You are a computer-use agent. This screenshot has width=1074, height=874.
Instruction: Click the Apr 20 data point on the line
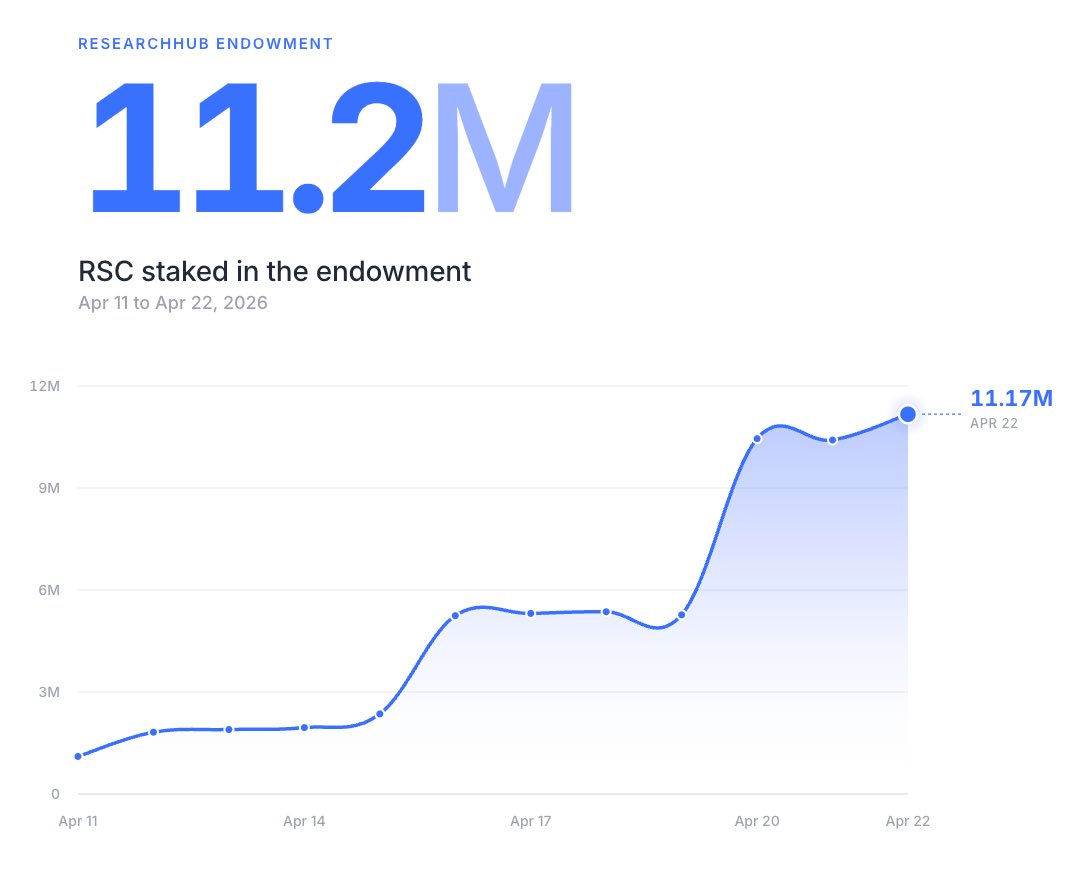757,439
